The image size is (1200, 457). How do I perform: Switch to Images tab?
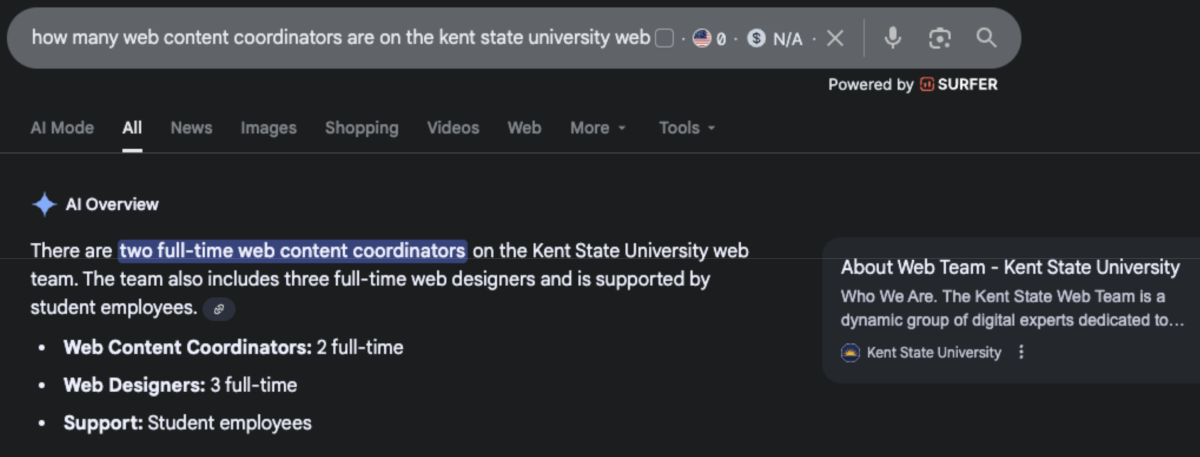click(268, 128)
